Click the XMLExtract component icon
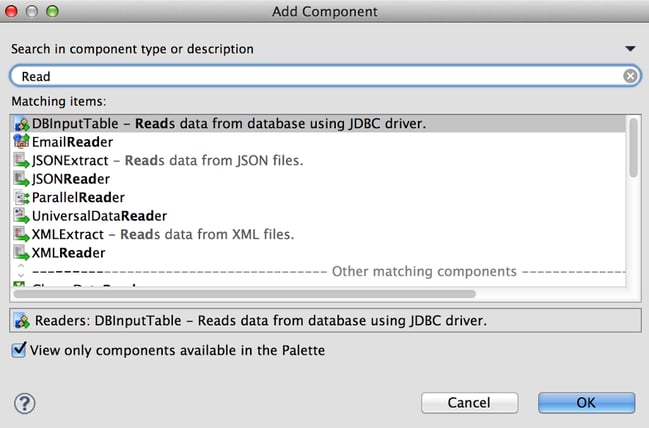The width and height of the screenshot is (649, 428). tap(22, 234)
